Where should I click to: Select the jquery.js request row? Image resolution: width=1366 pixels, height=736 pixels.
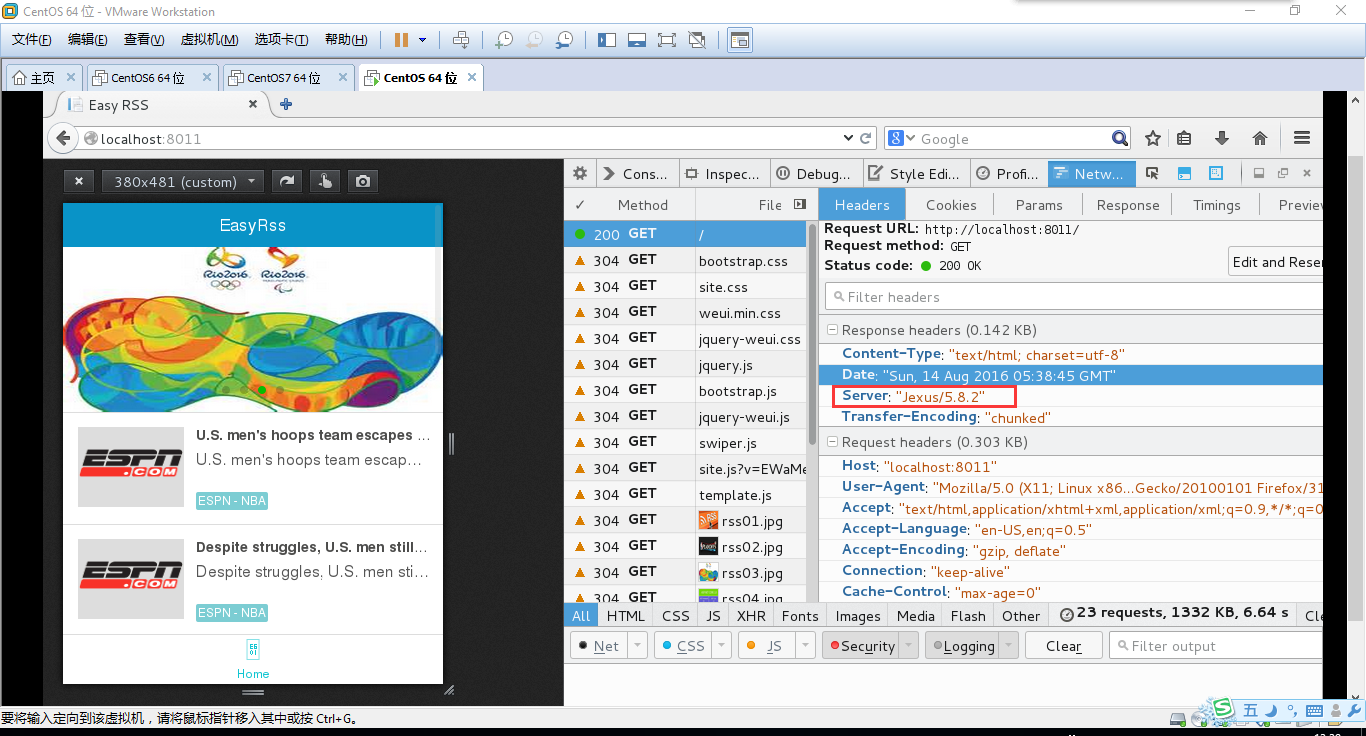tap(685, 364)
